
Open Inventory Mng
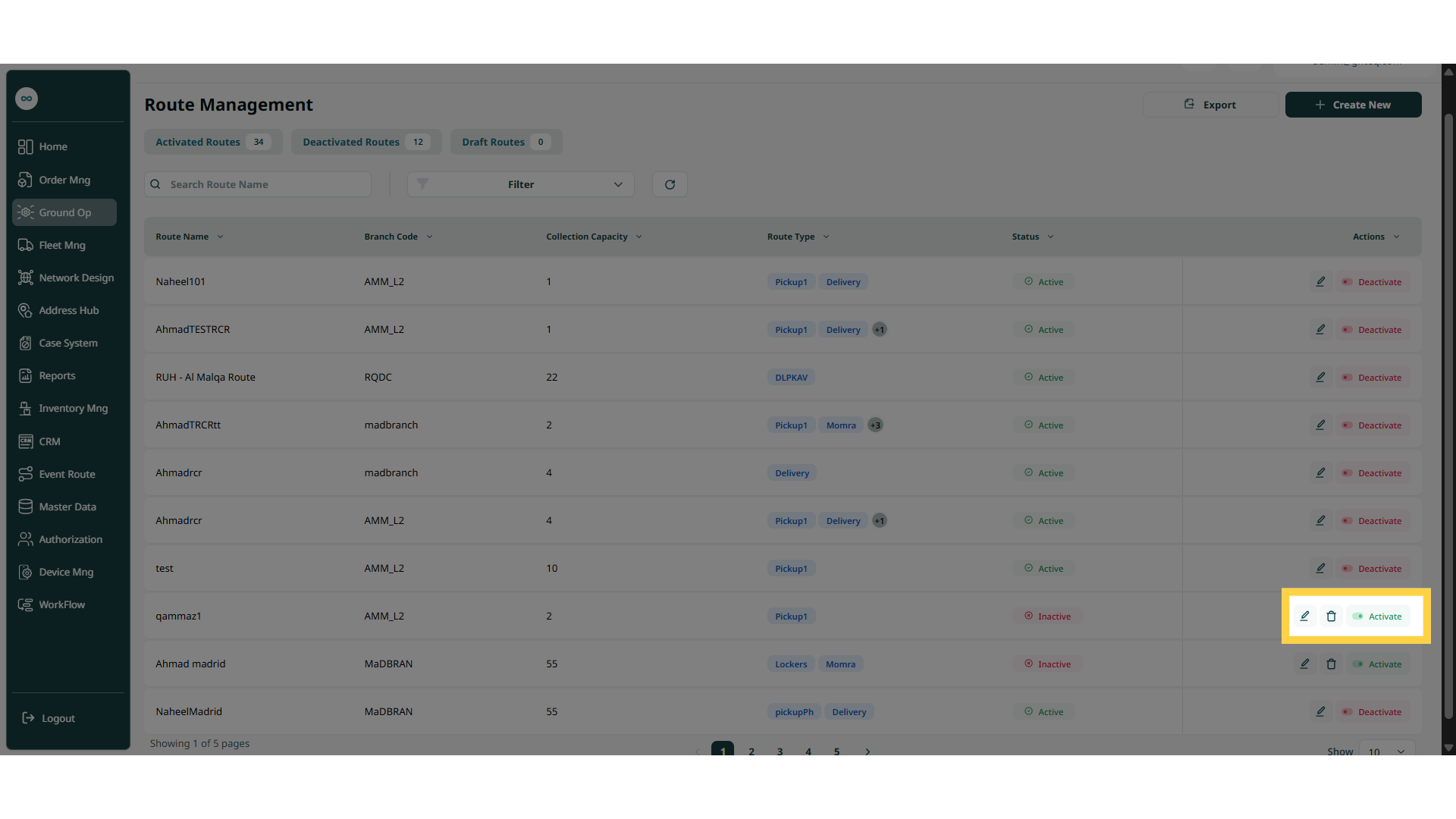64,408
